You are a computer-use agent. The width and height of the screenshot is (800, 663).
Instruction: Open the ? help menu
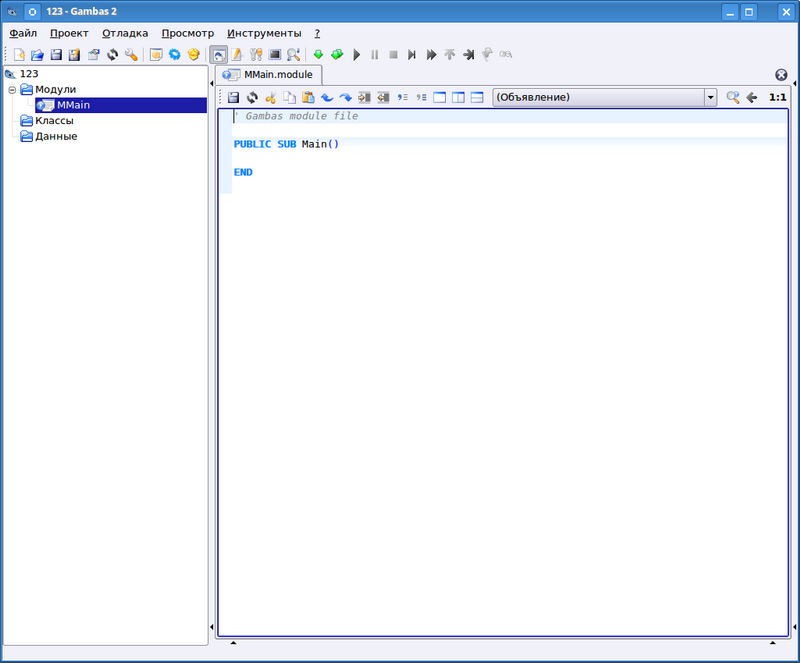[x=317, y=33]
